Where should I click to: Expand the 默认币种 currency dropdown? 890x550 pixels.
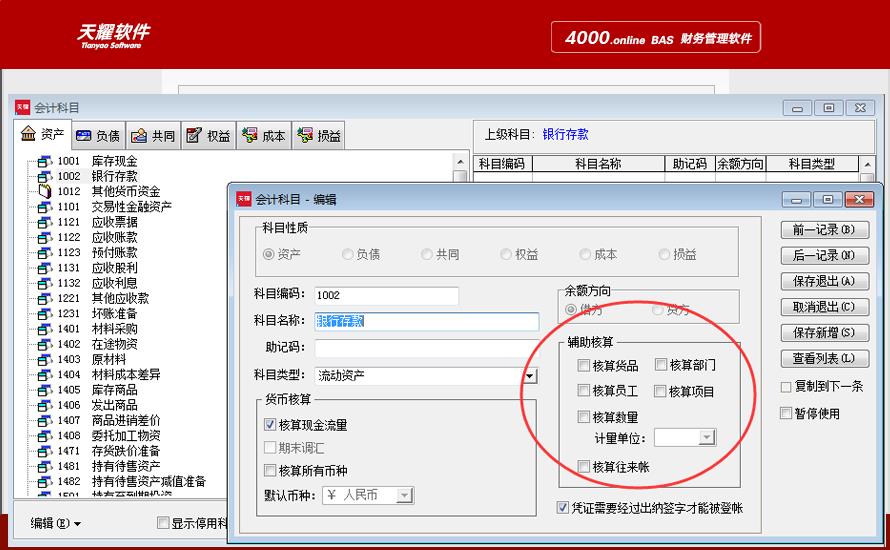405,495
